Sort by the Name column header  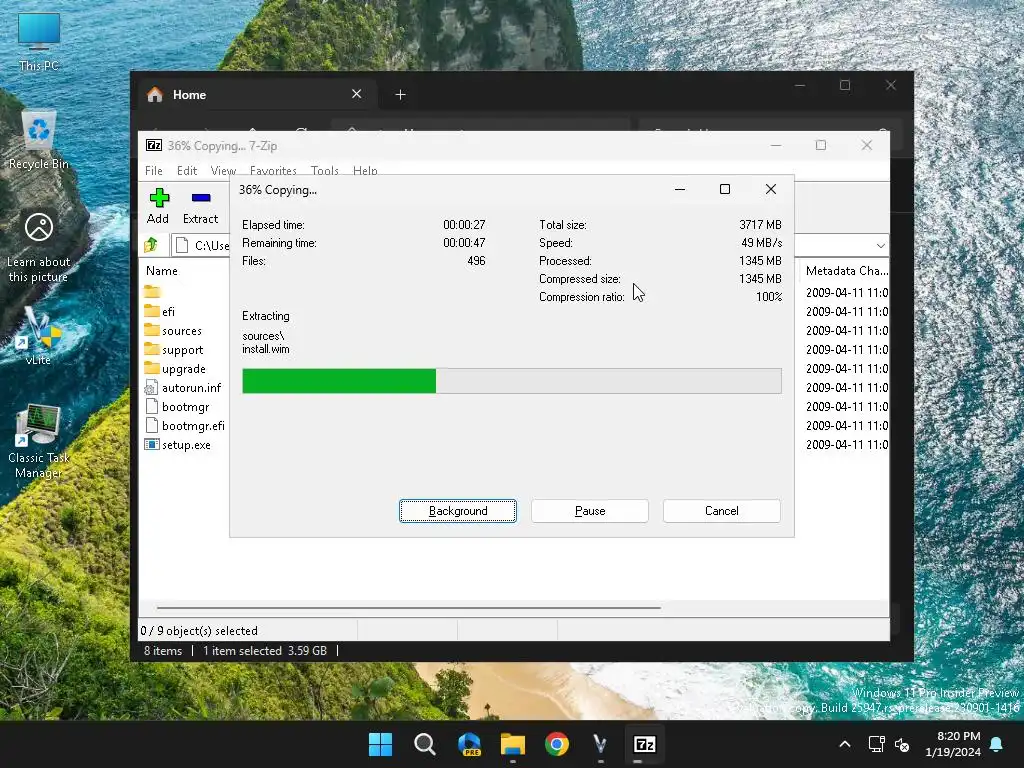point(162,270)
